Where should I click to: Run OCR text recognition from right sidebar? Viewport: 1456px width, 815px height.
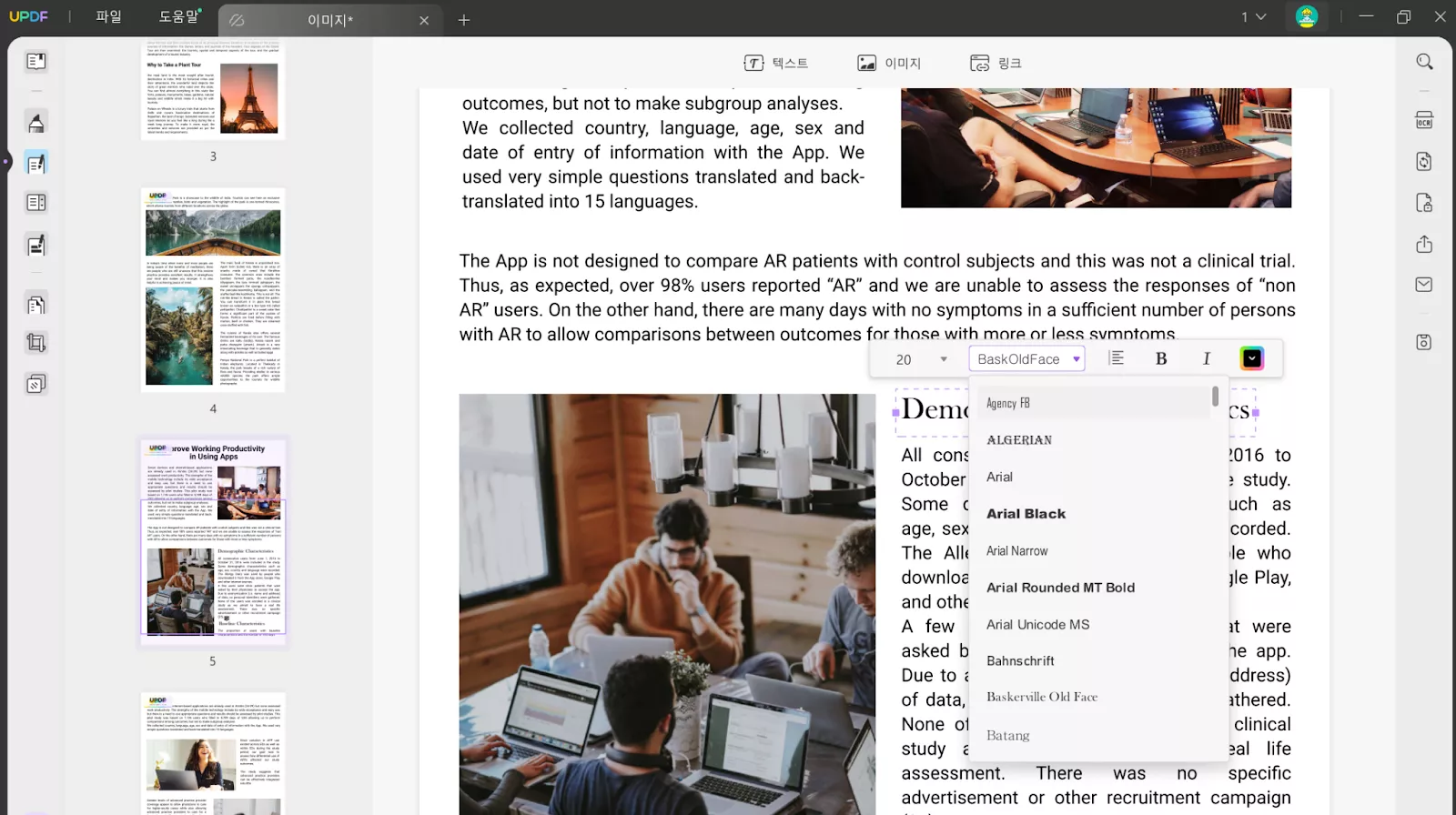1424,120
